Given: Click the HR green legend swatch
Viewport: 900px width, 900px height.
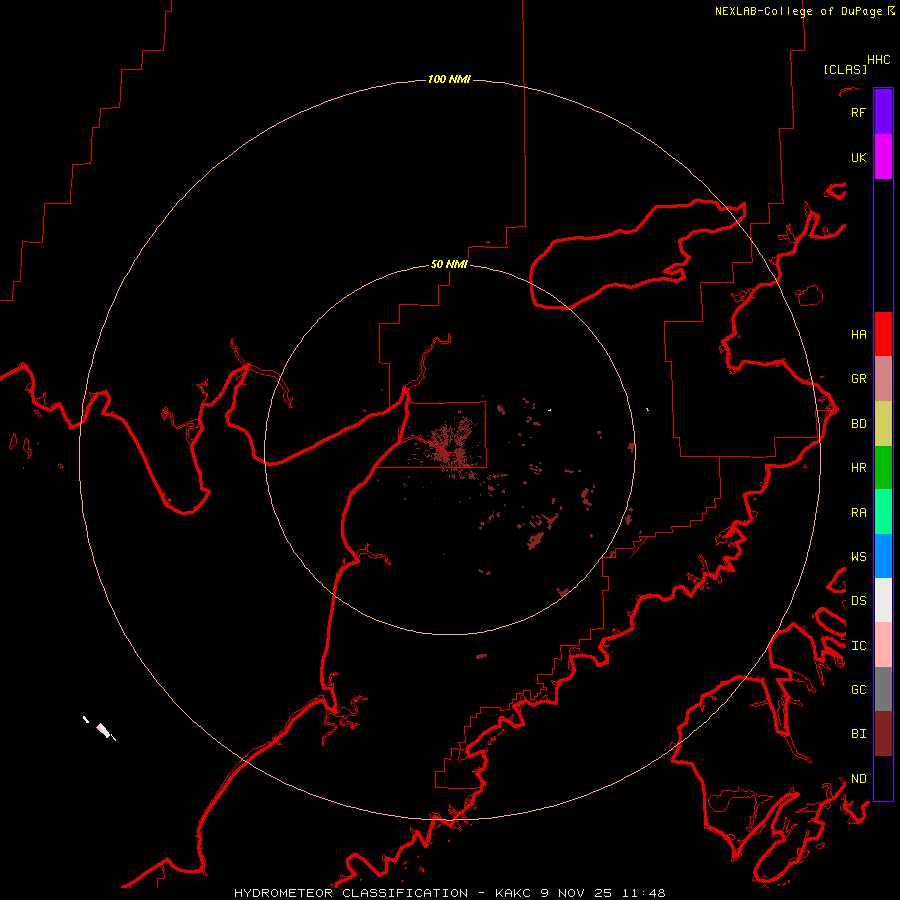Looking at the screenshot, I should point(883,468).
